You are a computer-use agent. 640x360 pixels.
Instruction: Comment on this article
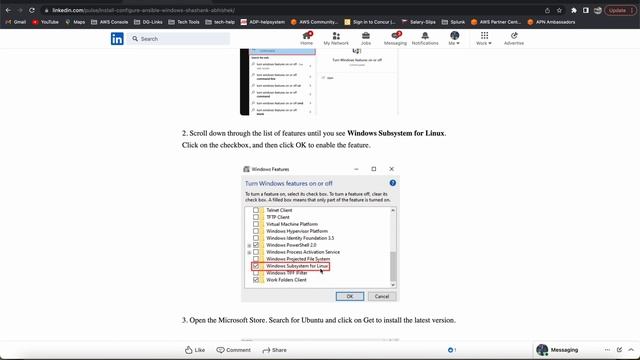233,350
